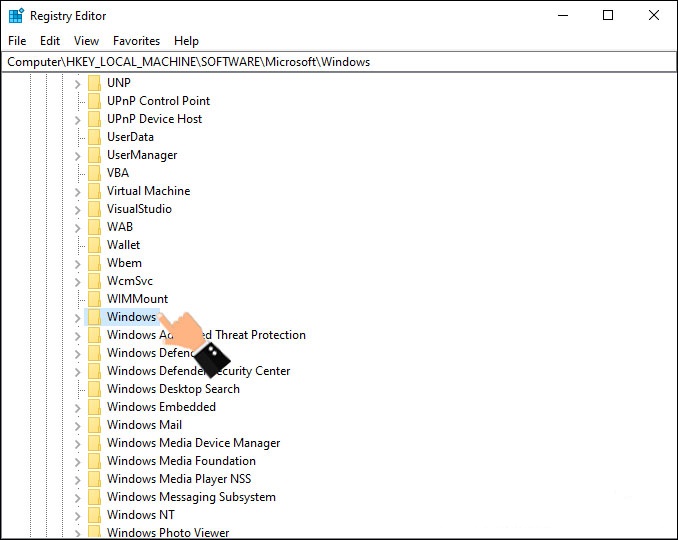Select the UPnP Control Point key
Screen dimensions: 678x540
point(158,101)
